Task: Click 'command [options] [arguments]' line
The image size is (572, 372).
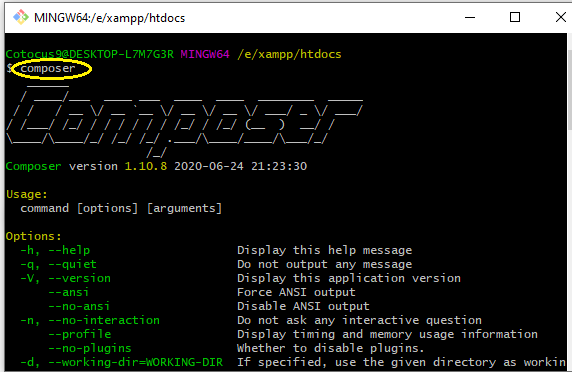Action: coord(121,208)
